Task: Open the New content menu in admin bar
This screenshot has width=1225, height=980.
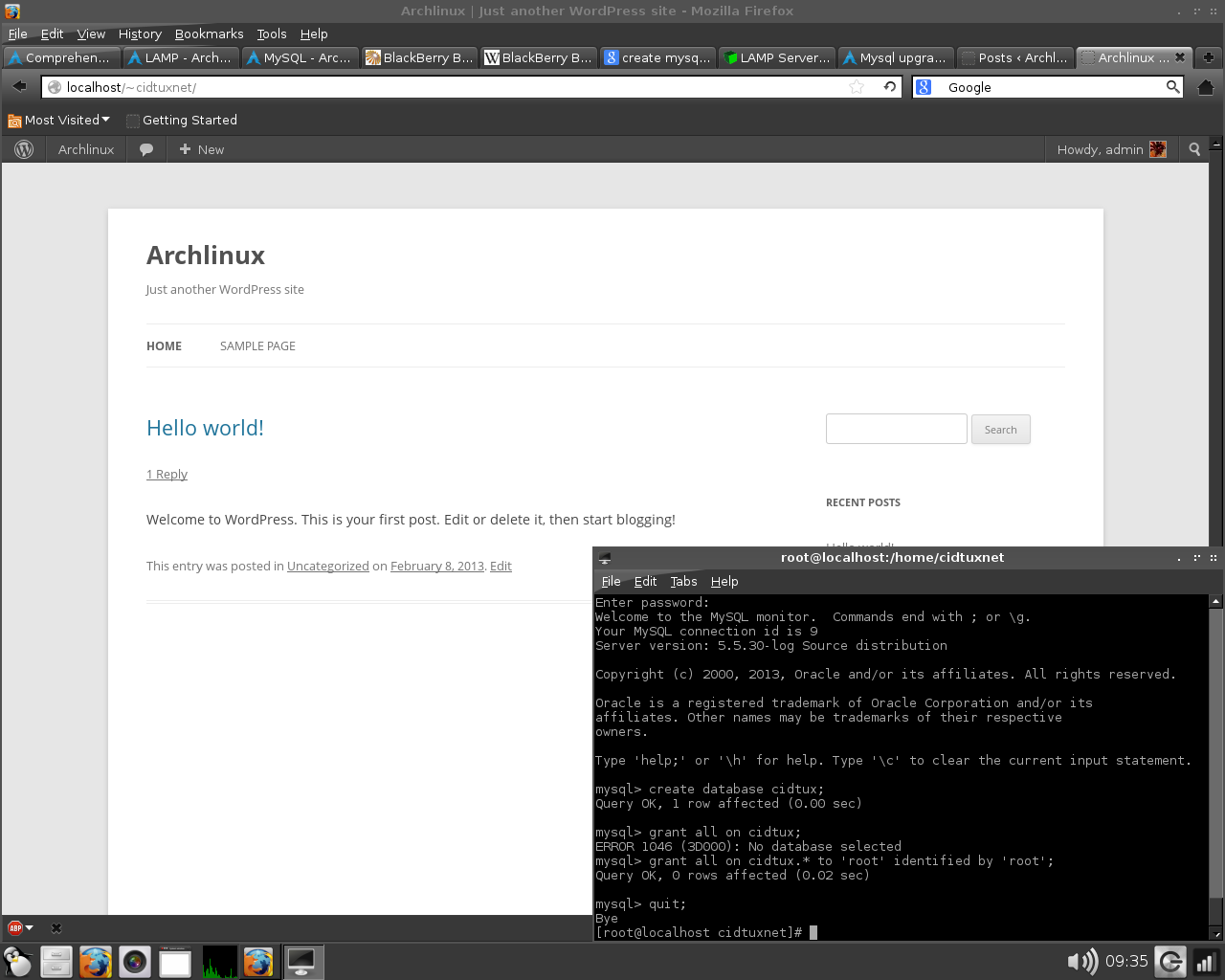Action: [202, 149]
